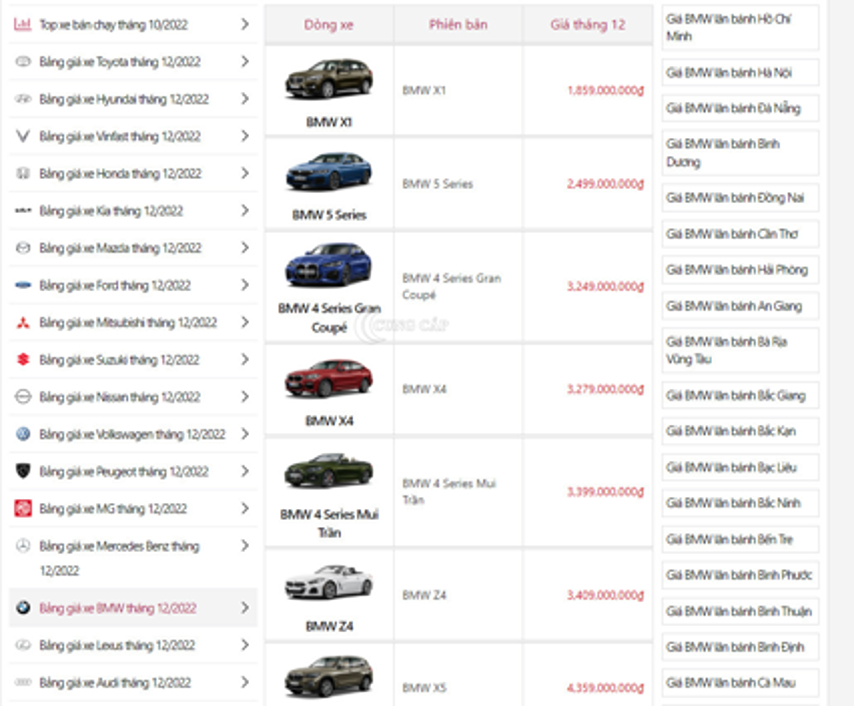The image size is (854, 706).
Task: Open Giá BMW lăn bánh Hà Nội link
Action: [x=728, y=72]
